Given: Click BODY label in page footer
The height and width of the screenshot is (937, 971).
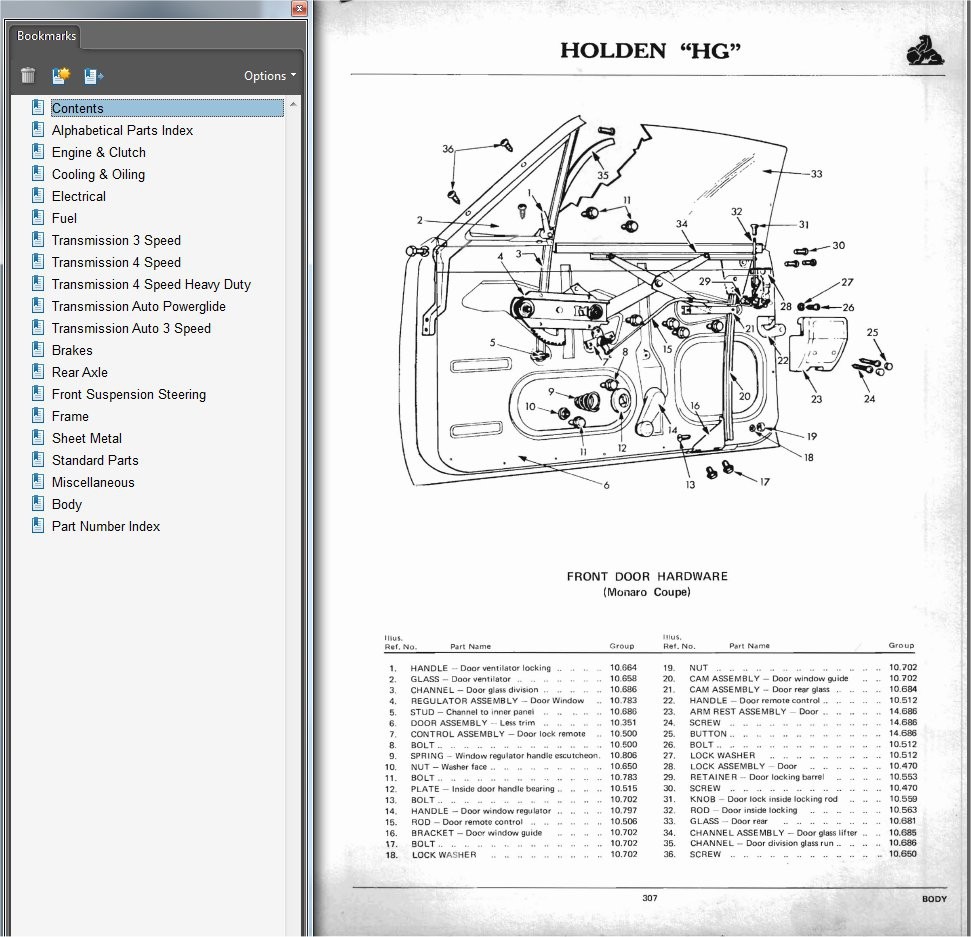Looking at the screenshot, I should coord(934,899).
